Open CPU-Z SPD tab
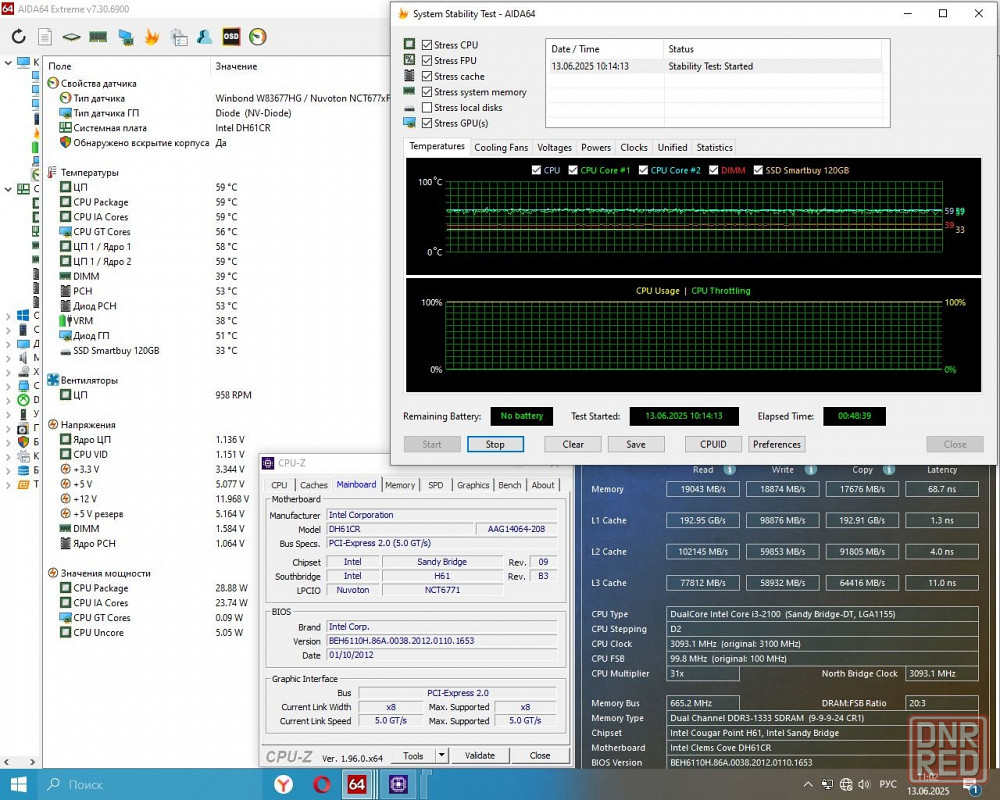This screenshot has width=1000, height=800. click(x=436, y=485)
